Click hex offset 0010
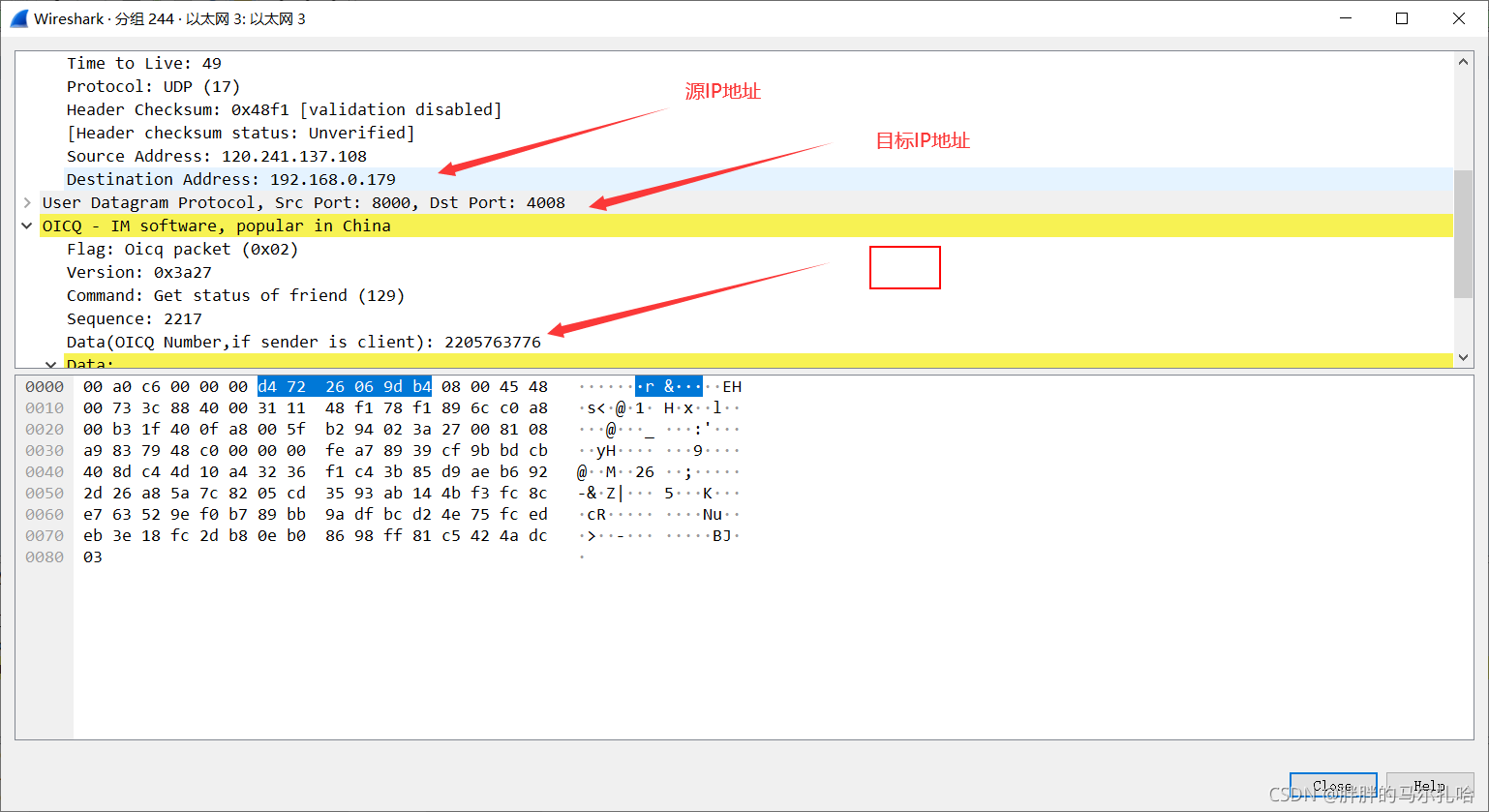This screenshot has width=1489, height=812. coord(45,407)
